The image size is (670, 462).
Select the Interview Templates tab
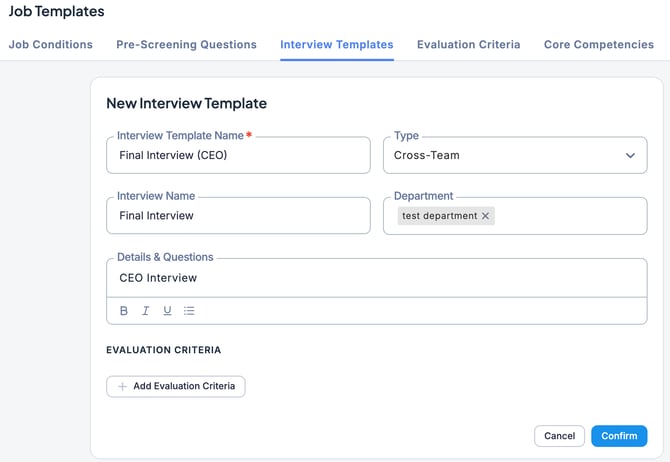tap(336, 44)
